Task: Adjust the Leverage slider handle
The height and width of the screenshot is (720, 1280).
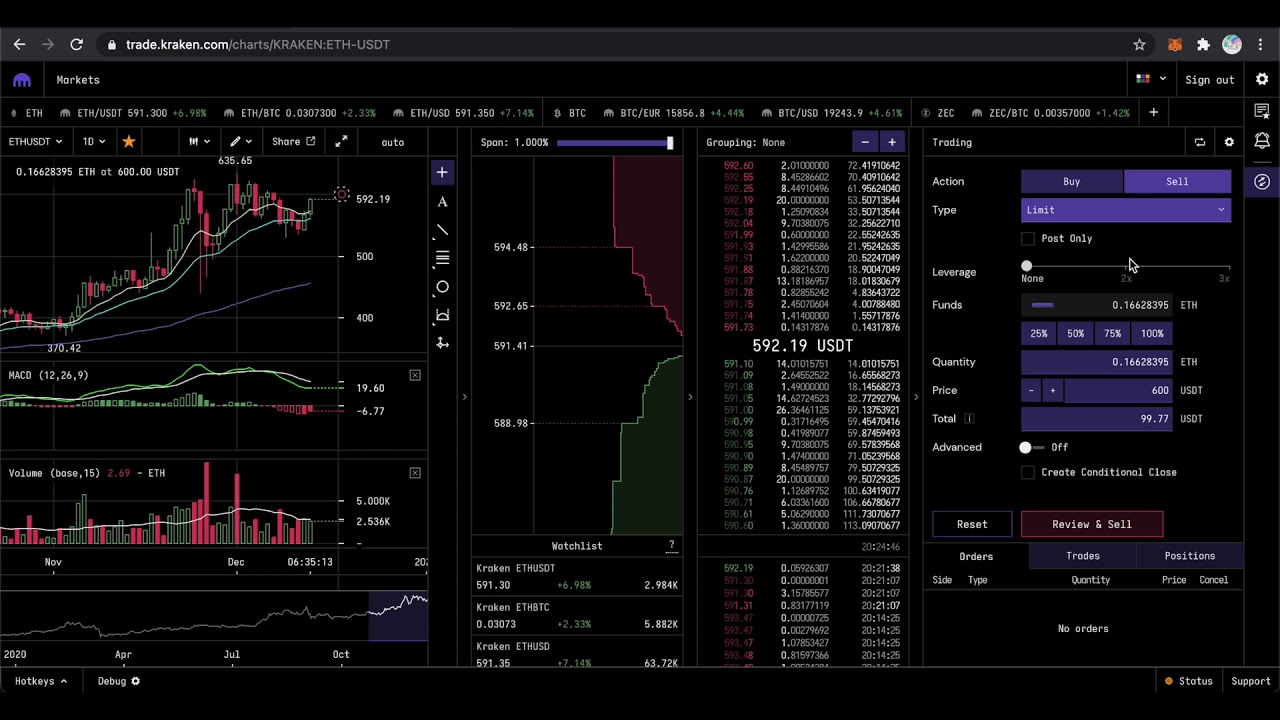Action: [1026, 266]
